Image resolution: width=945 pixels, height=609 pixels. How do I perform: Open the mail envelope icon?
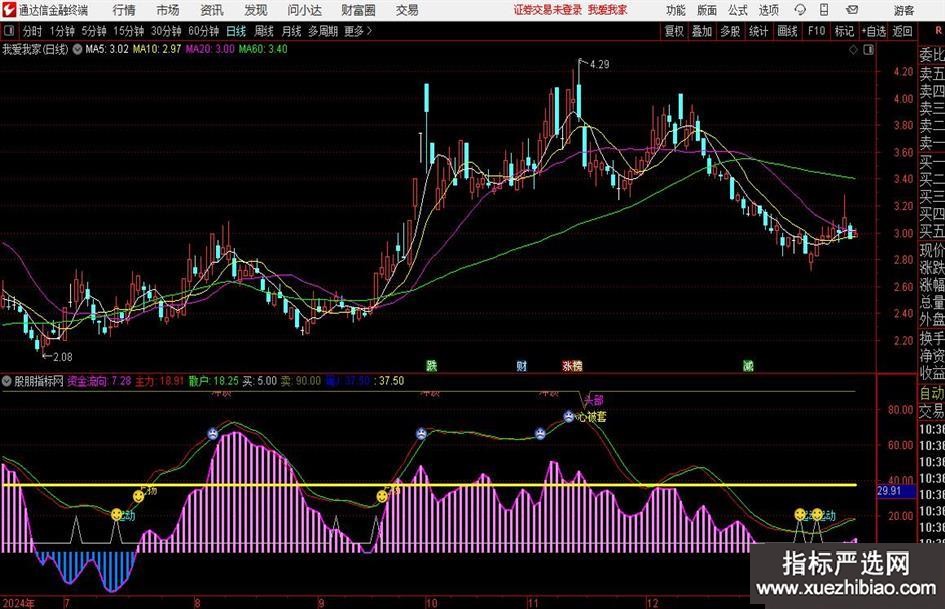click(x=852, y=10)
